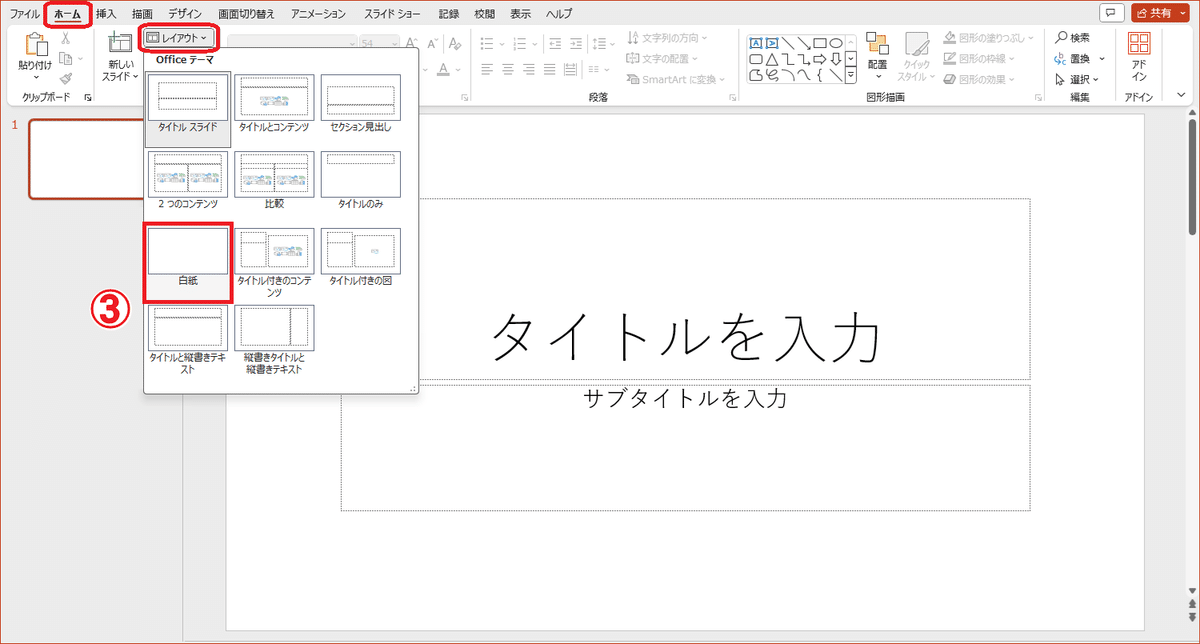Select slide 1 thumbnail in the panel
Screen dimensions: 1200x644
pos(88,159)
